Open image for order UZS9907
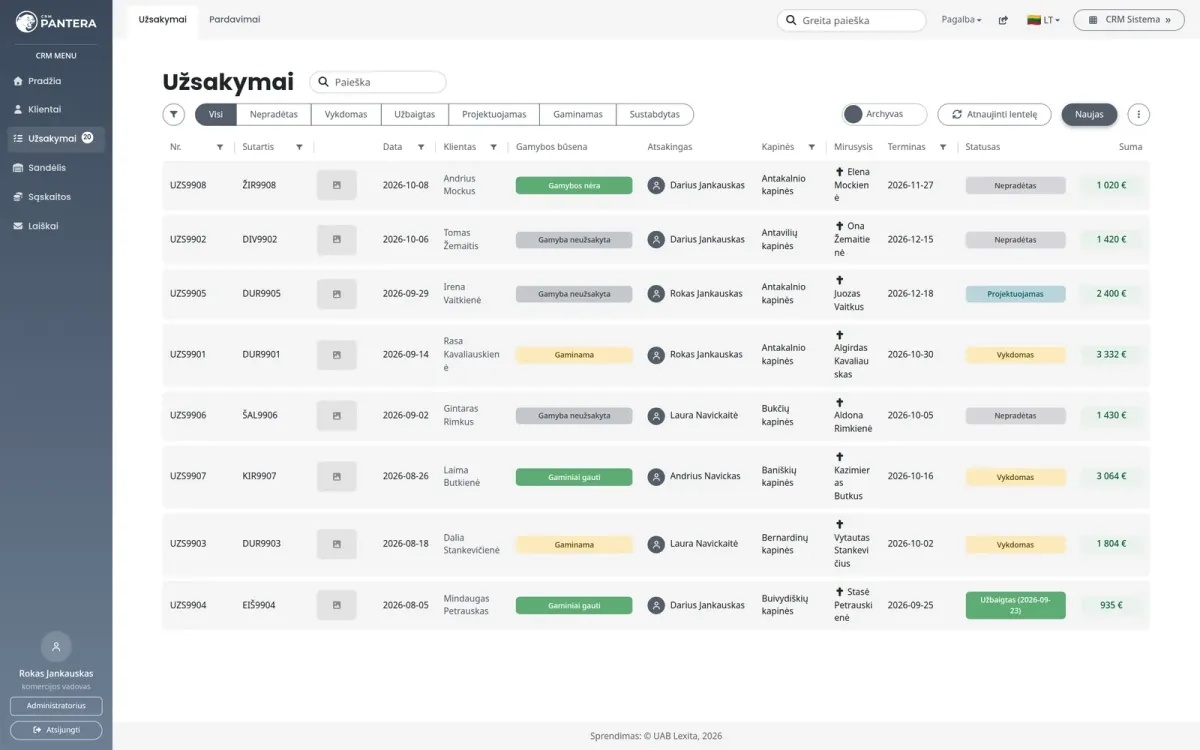 point(337,477)
